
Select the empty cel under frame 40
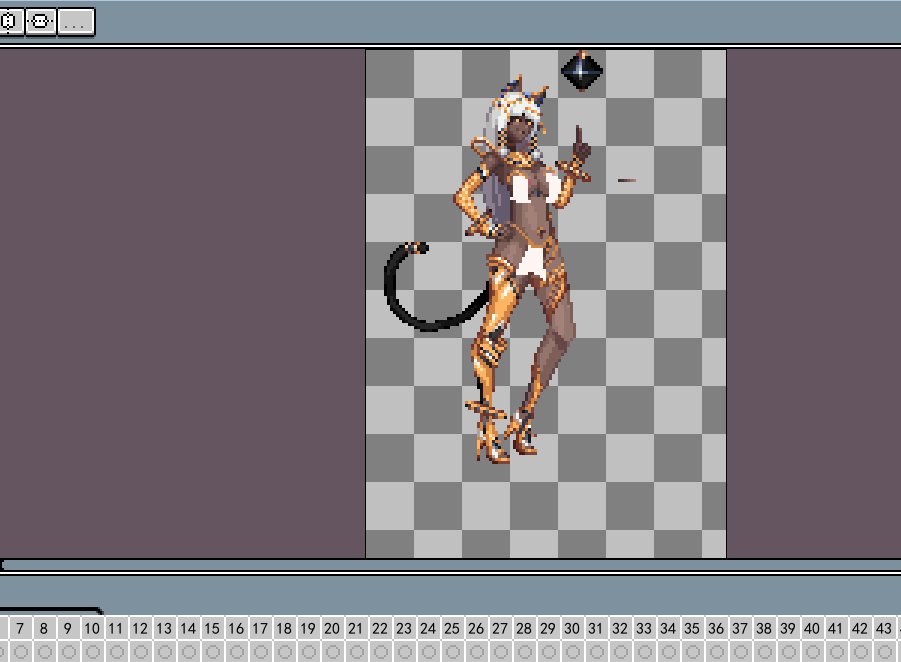click(811, 652)
